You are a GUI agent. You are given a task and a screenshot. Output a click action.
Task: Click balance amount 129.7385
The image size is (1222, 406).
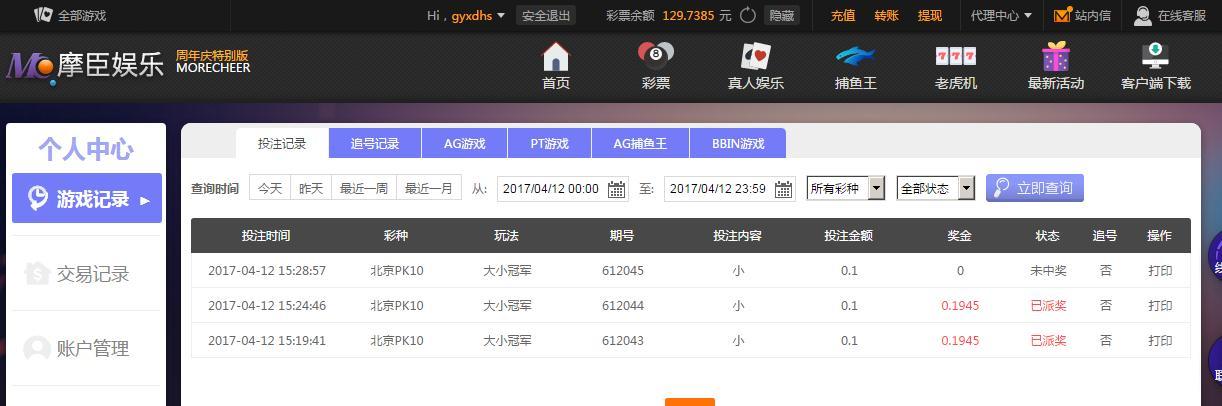[x=688, y=15]
